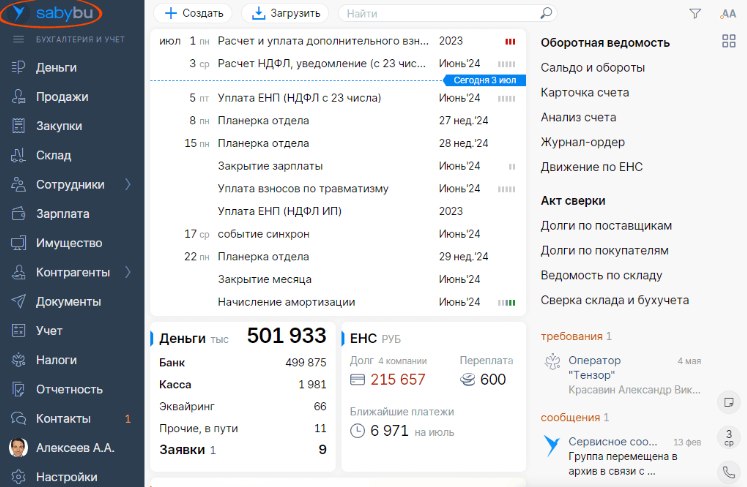The image size is (747, 487).
Task: Click the Заявки 1 row
Action: [x=242, y=449]
